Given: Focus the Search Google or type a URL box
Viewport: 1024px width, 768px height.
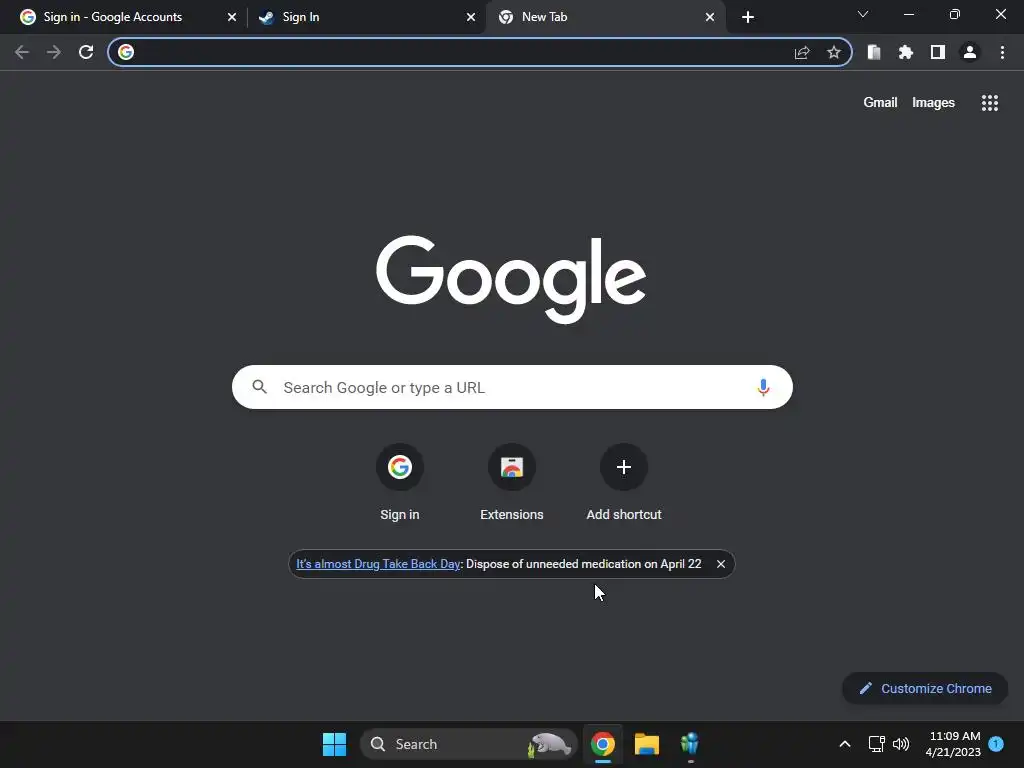Looking at the screenshot, I should pyautogui.click(x=512, y=387).
